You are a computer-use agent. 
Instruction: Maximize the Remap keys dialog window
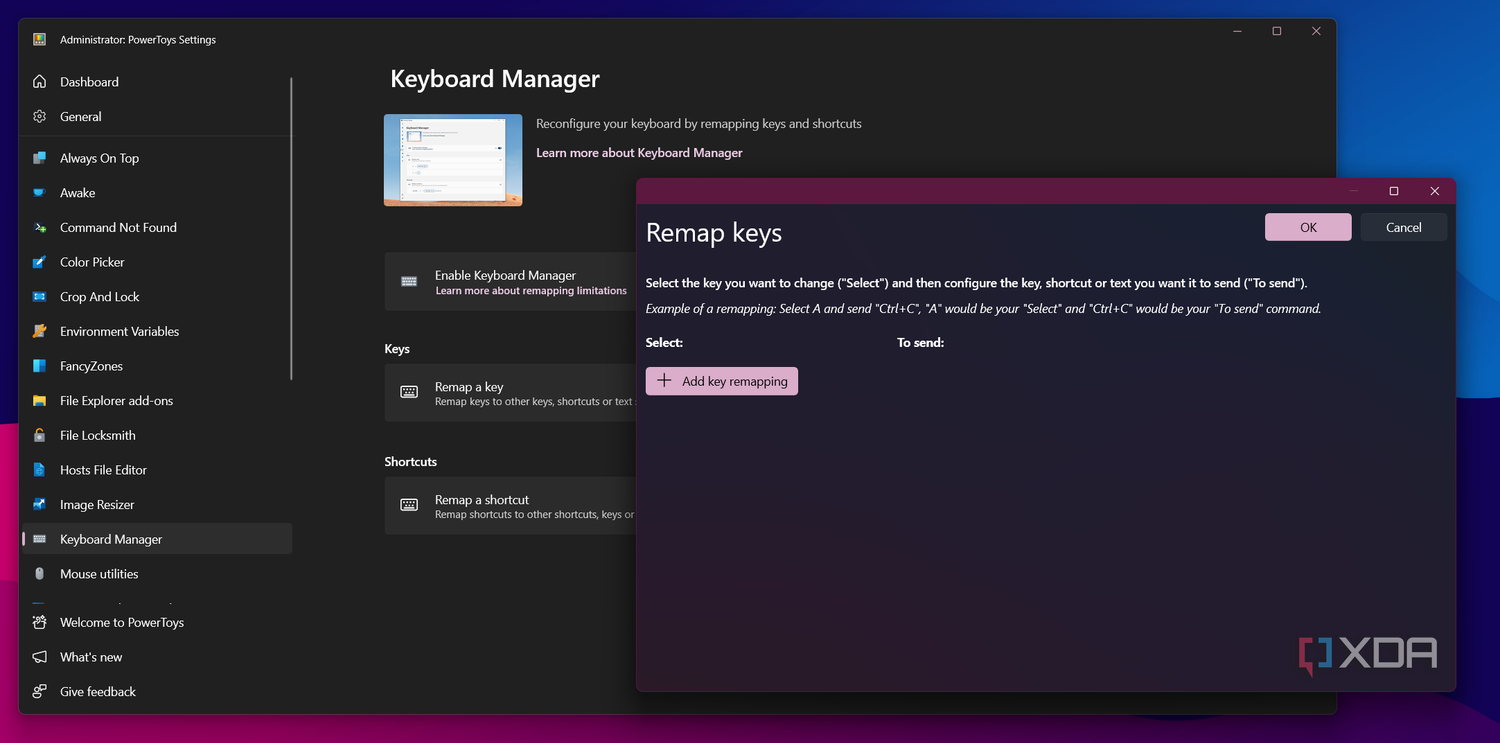[x=1394, y=191]
